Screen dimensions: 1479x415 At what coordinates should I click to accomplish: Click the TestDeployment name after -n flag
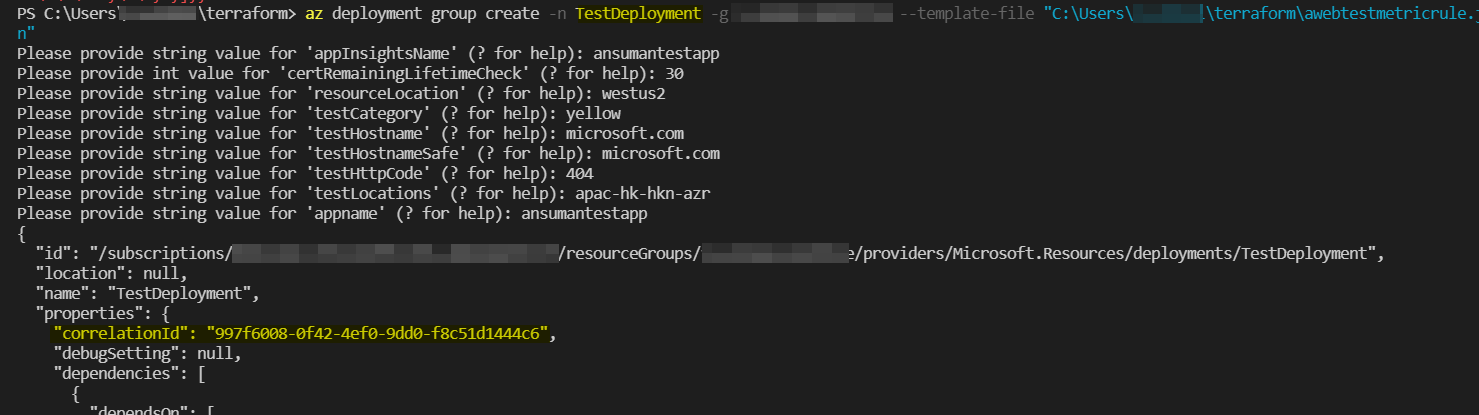click(637, 14)
